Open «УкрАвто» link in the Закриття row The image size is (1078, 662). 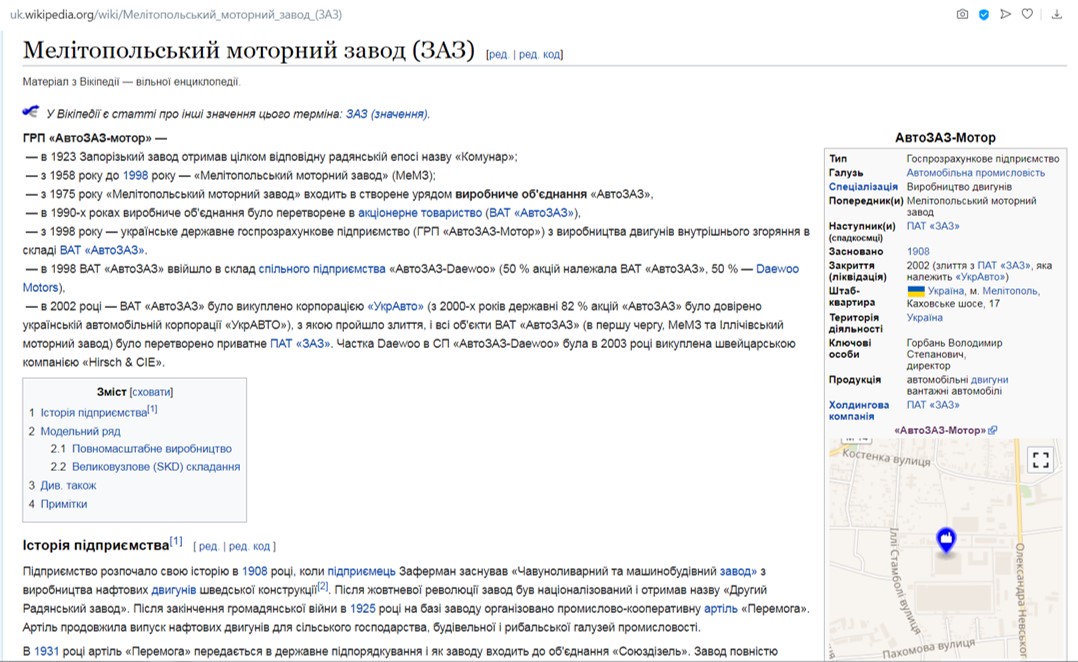tap(980, 277)
